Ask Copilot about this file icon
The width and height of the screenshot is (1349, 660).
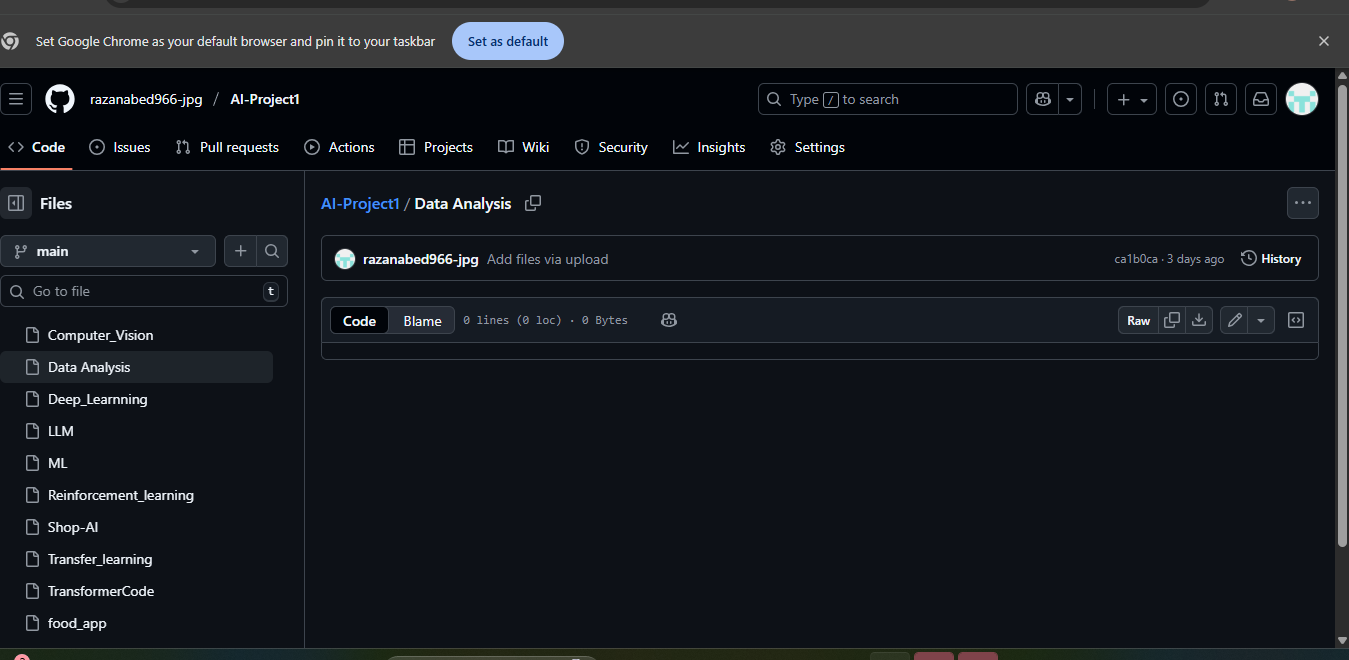tap(669, 320)
